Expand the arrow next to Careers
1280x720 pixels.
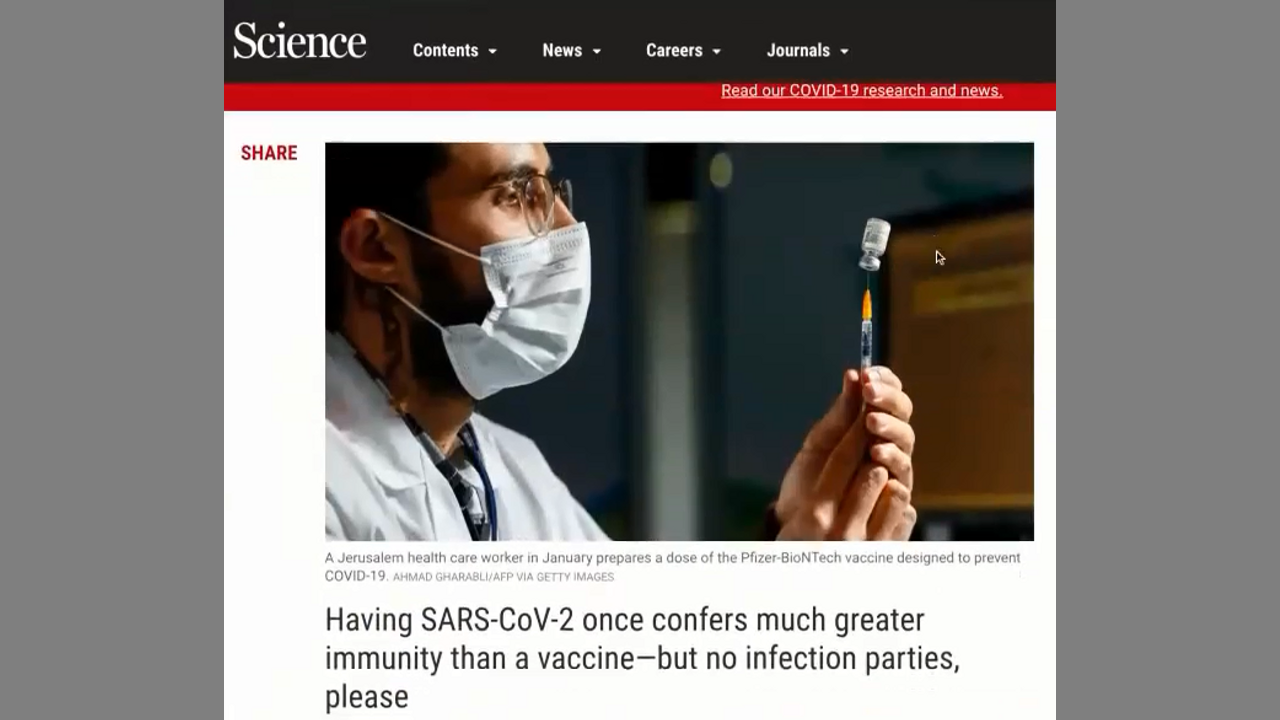pyautogui.click(x=716, y=51)
